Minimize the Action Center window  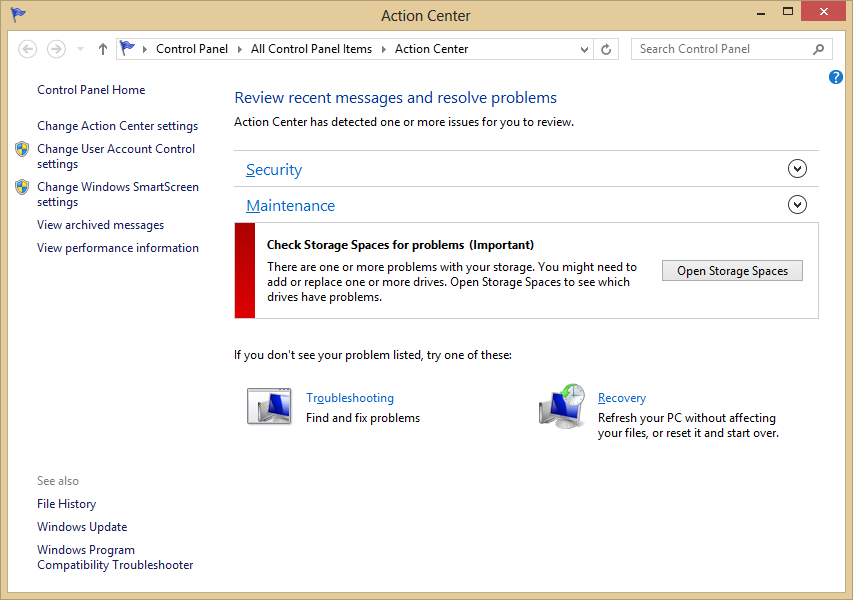coord(761,13)
